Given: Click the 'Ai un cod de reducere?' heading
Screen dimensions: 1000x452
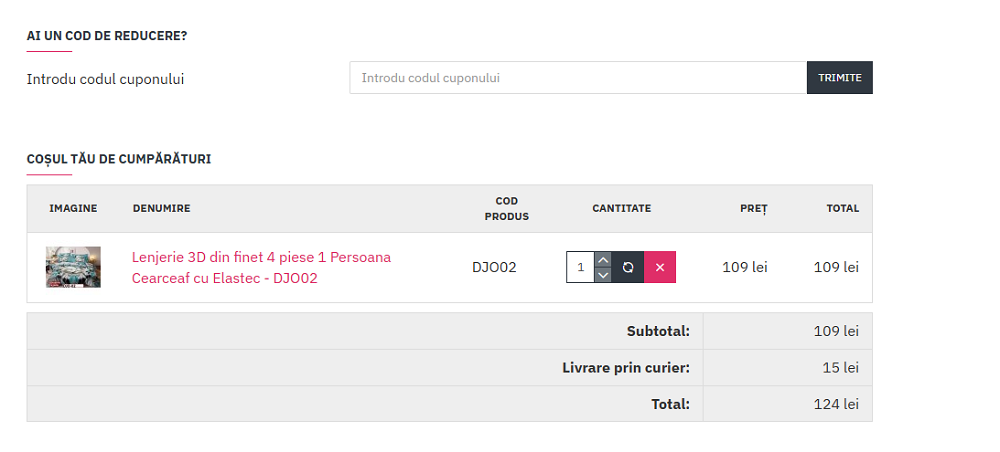Looking at the screenshot, I should pyautogui.click(x=107, y=36).
